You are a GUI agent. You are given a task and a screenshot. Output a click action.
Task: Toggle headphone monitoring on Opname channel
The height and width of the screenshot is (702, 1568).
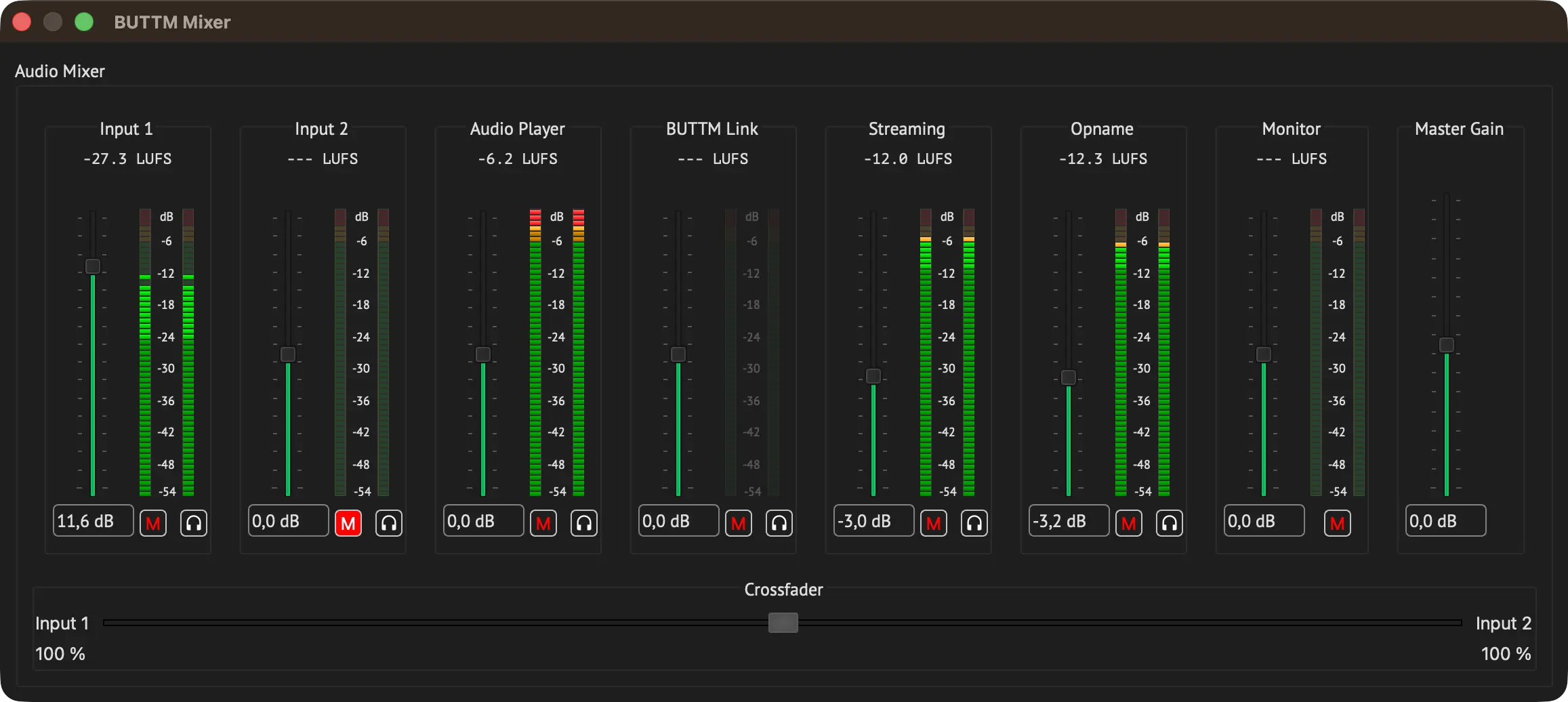[x=1170, y=523]
